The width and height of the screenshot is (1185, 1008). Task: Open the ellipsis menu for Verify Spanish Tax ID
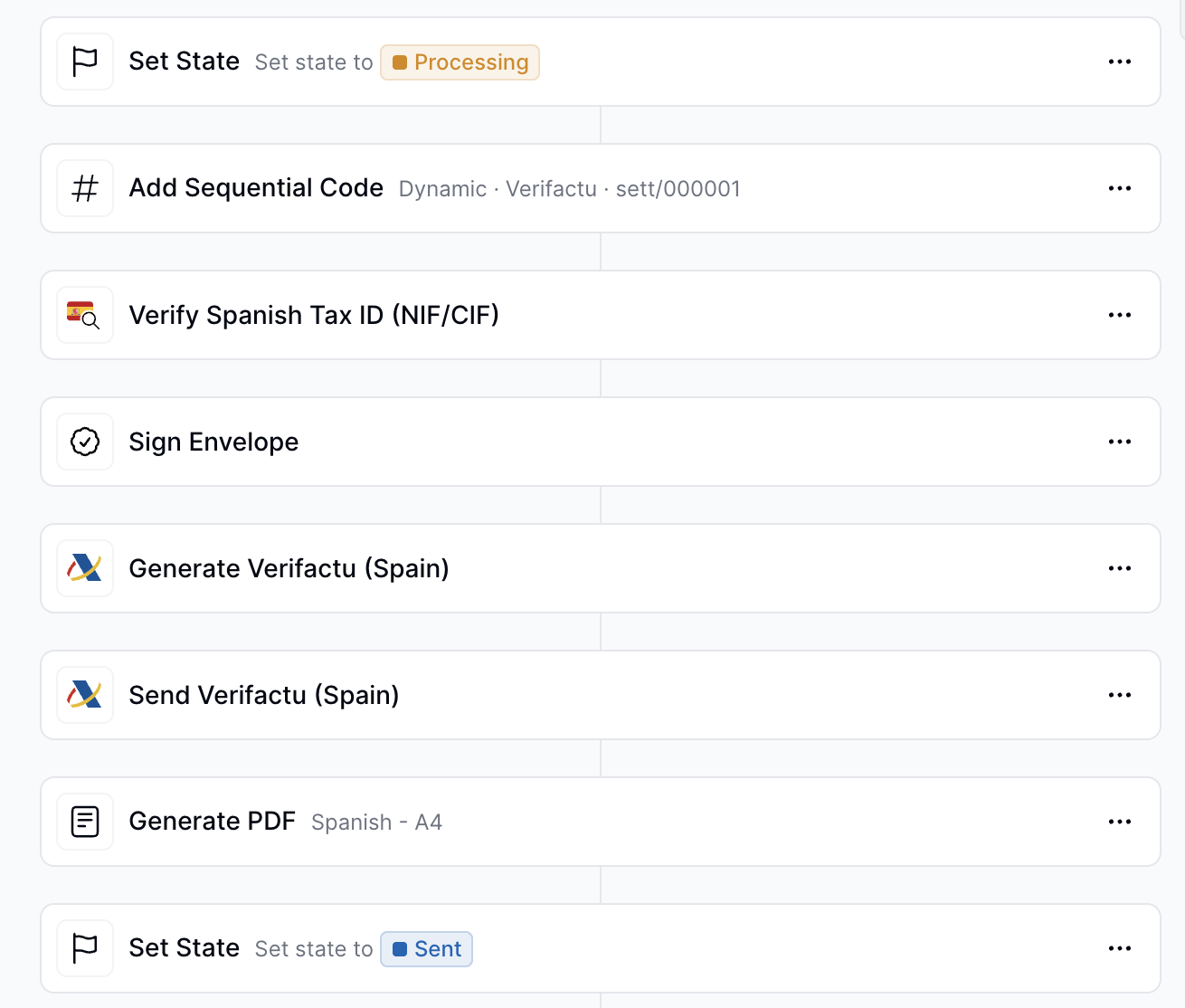pos(1120,315)
